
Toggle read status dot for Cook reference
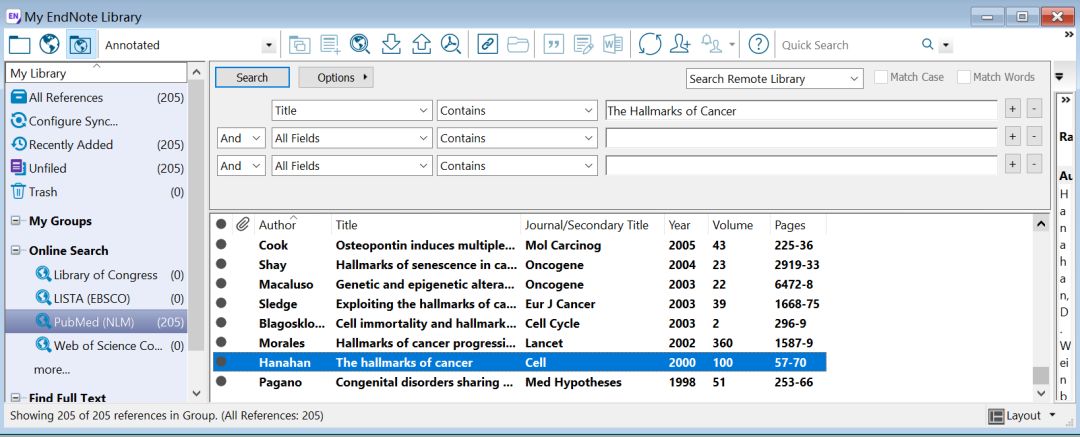[221, 244]
